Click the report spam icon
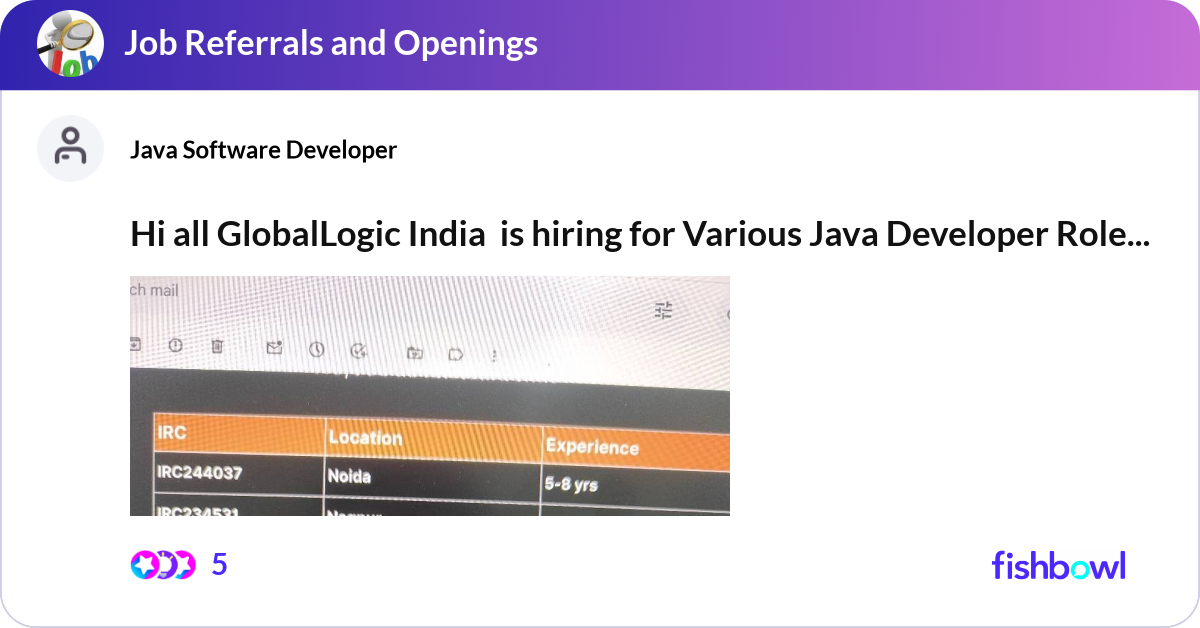The height and width of the screenshot is (628, 1200). (175, 347)
